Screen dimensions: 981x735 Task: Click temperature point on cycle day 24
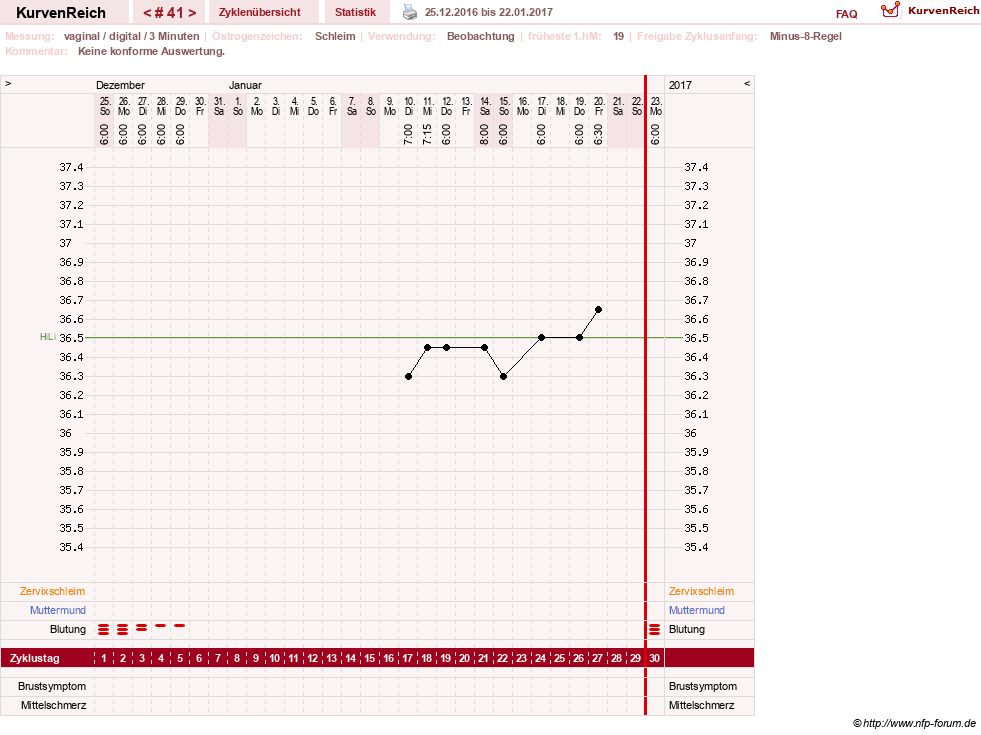pos(542,338)
